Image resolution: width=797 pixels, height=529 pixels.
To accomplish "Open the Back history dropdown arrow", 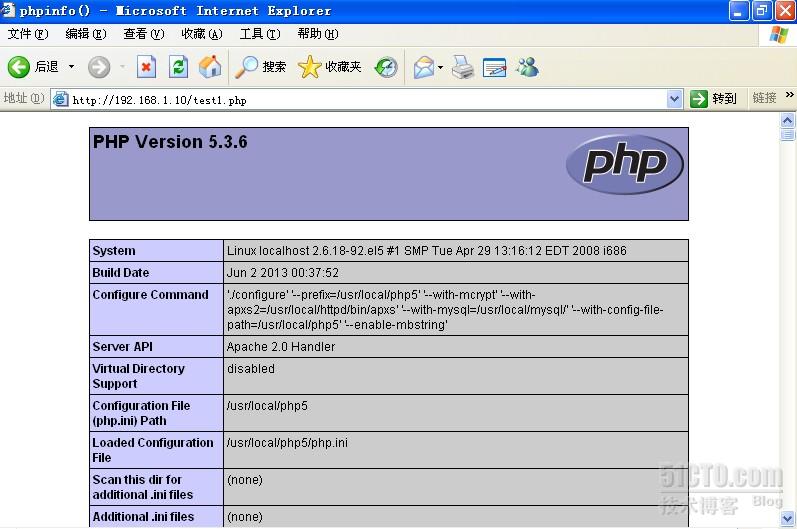I will (x=71, y=67).
